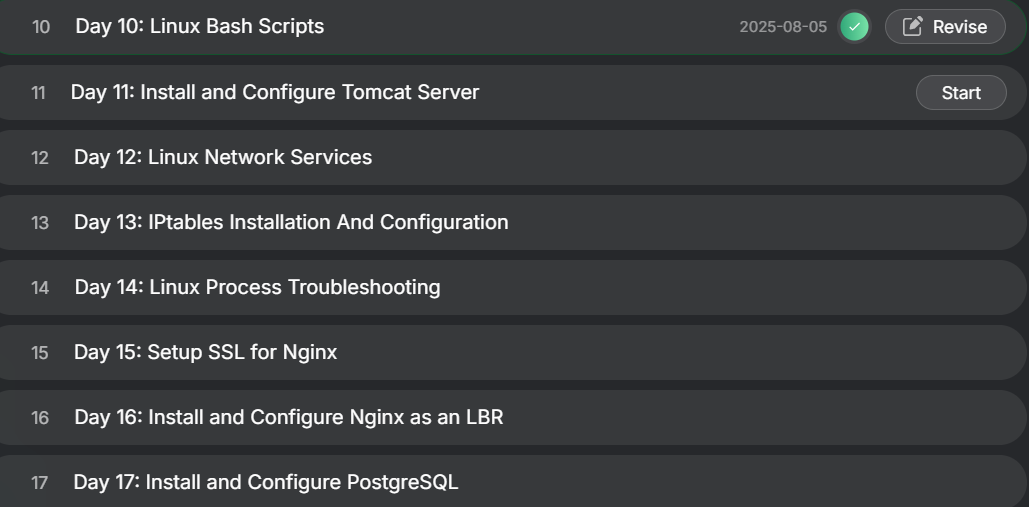Image resolution: width=1029 pixels, height=507 pixels.
Task: Select Day 14: Linux Process Troubleshooting
Action: pos(257,287)
